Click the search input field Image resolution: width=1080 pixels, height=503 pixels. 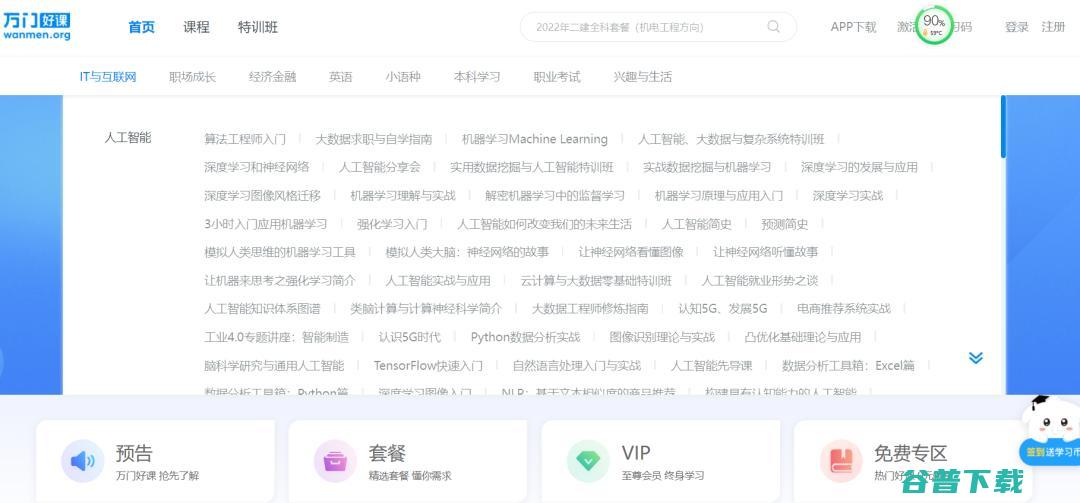coord(658,27)
